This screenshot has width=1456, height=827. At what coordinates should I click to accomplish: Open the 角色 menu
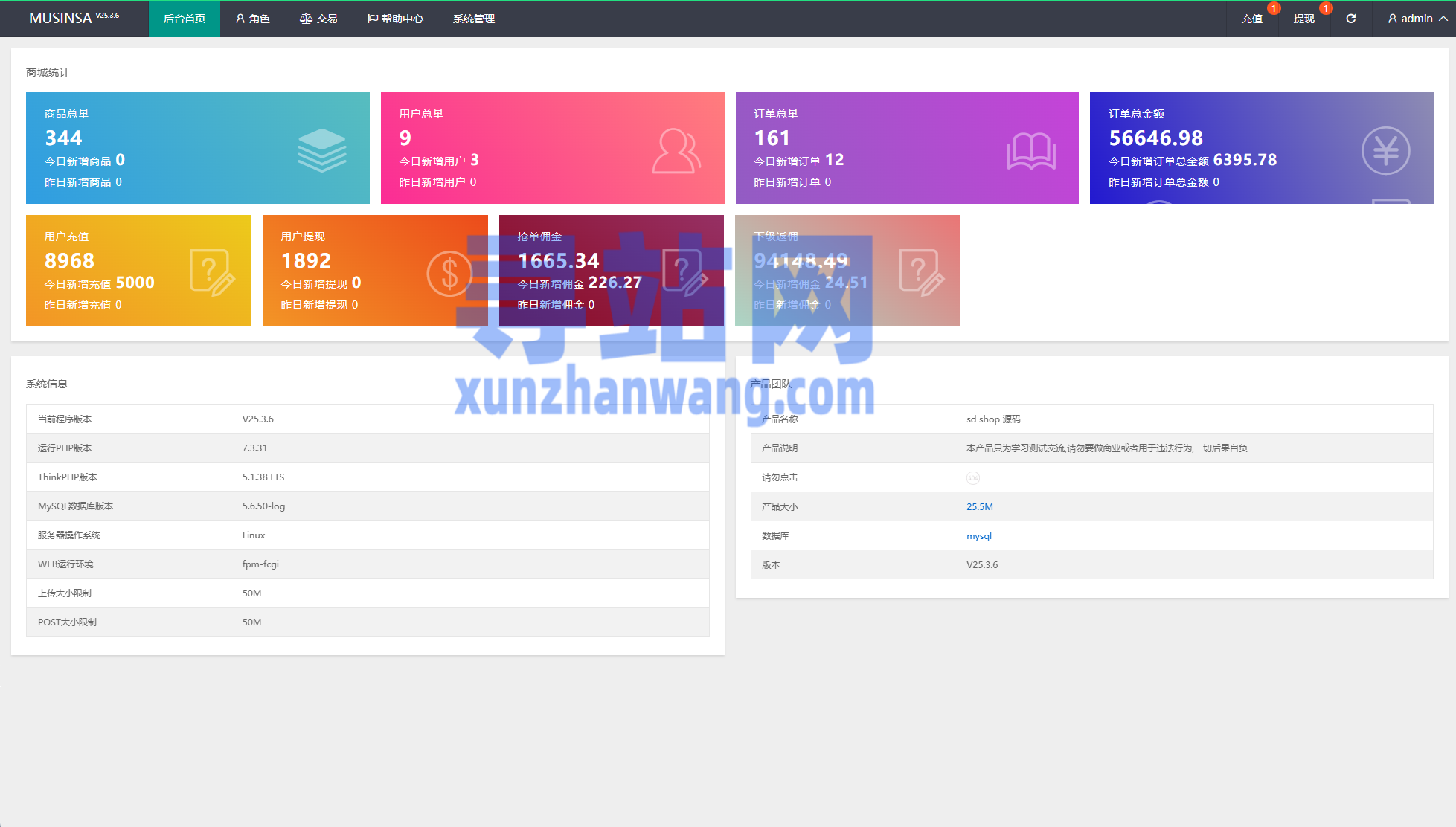[252, 19]
